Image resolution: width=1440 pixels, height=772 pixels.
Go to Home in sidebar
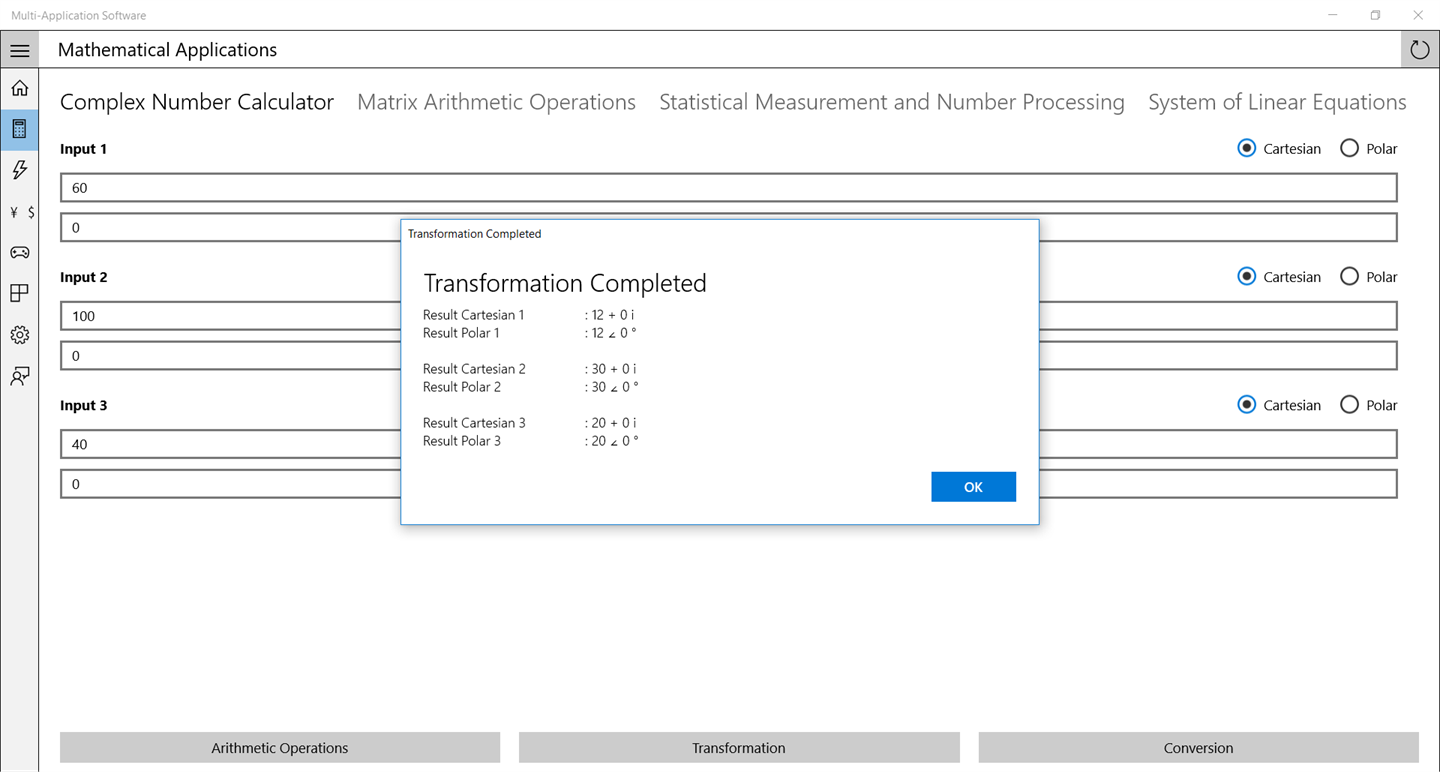tap(19, 88)
